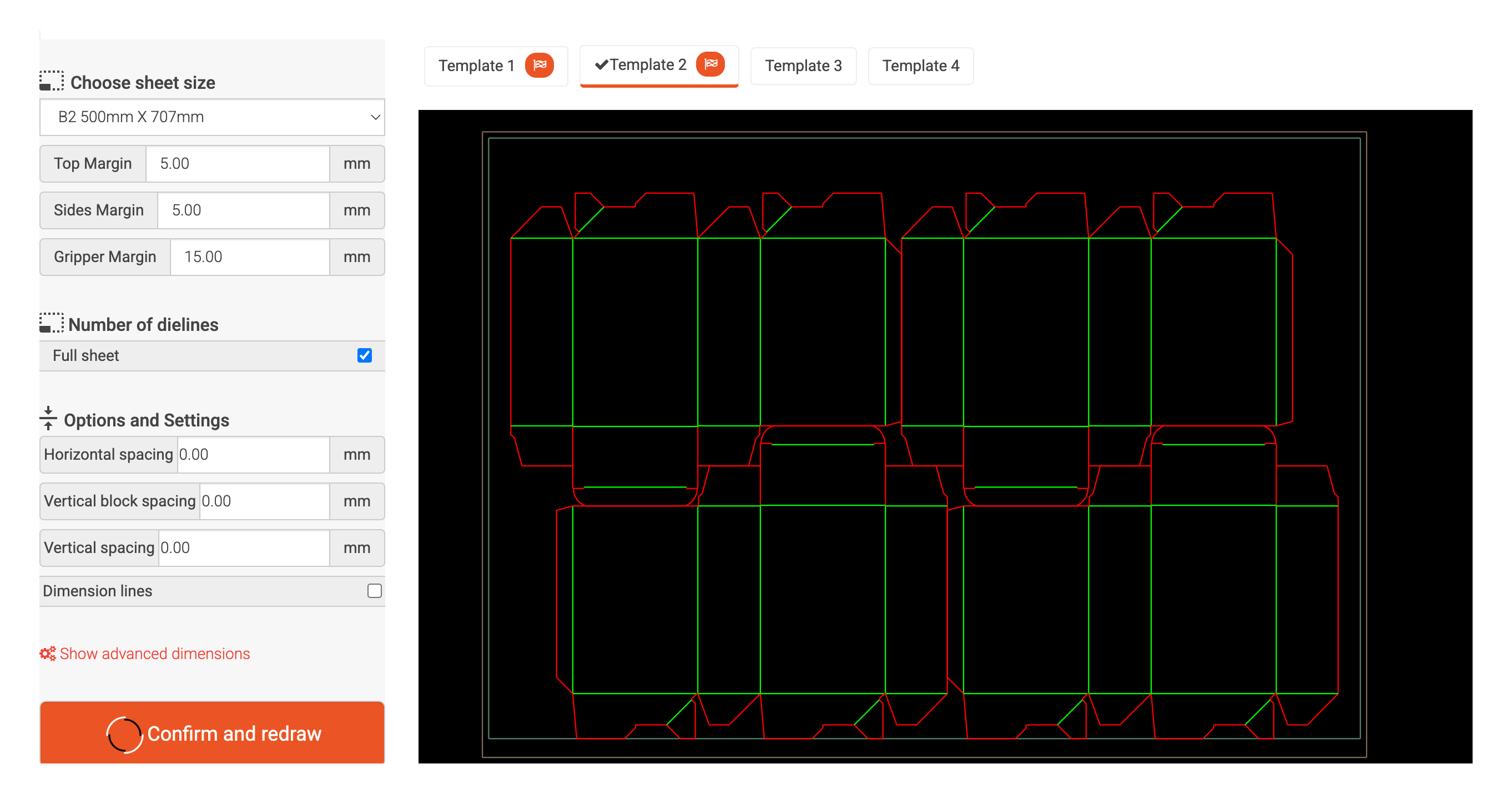Screen dimensions: 1512x794
Task: Click the flag badge on Template 2
Action: (710, 64)
